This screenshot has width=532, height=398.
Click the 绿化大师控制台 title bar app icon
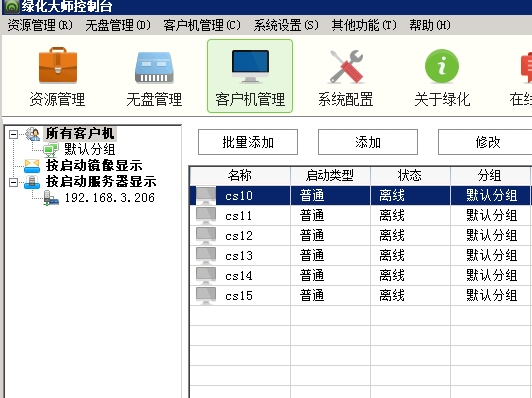pyautogui.click(x=11, y=6)
